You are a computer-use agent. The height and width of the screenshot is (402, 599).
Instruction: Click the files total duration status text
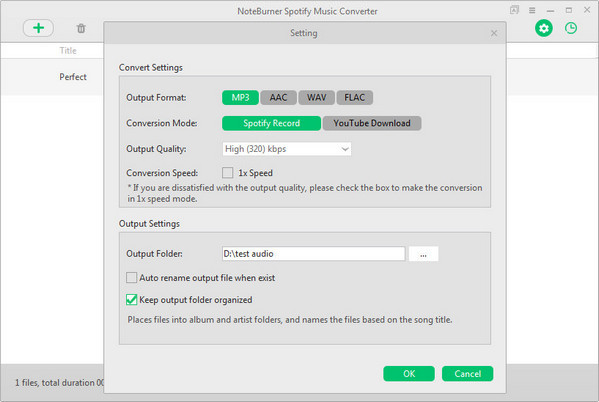click(59, 383)
